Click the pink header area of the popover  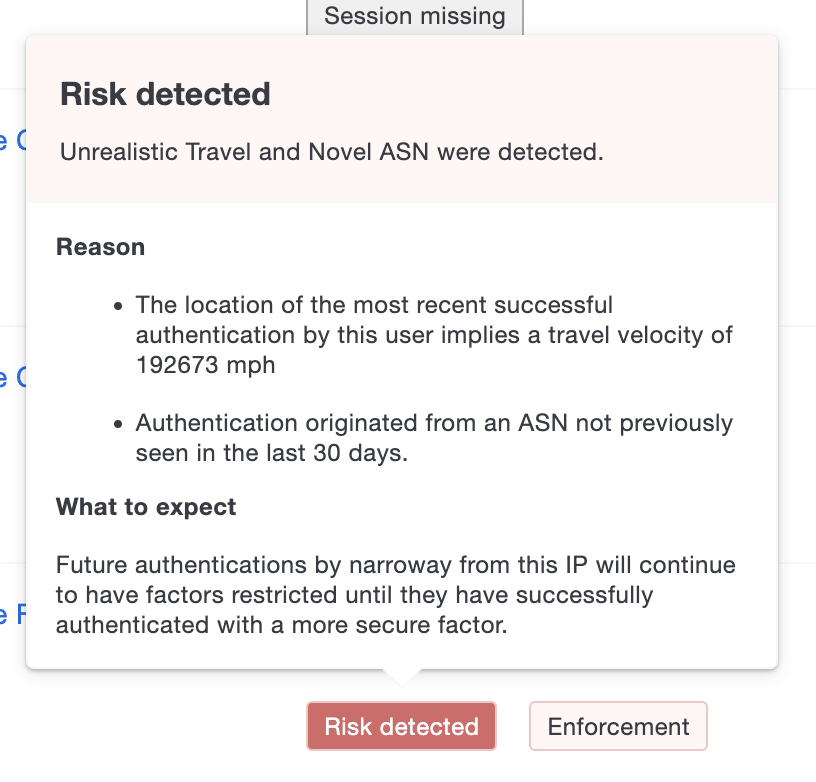pyautogui.click(x=400, y=120)
